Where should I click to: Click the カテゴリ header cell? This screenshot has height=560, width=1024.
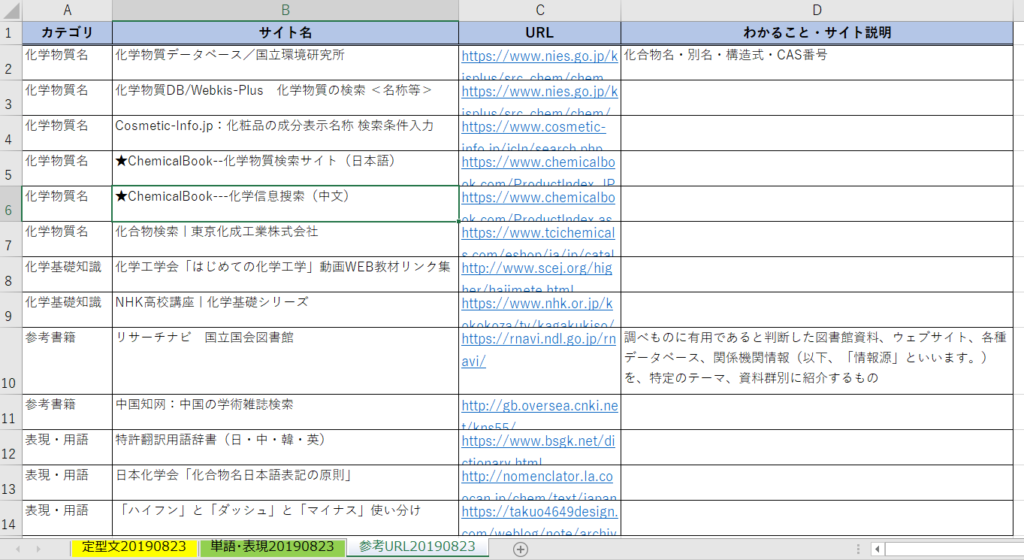click(x=67, y=33)
